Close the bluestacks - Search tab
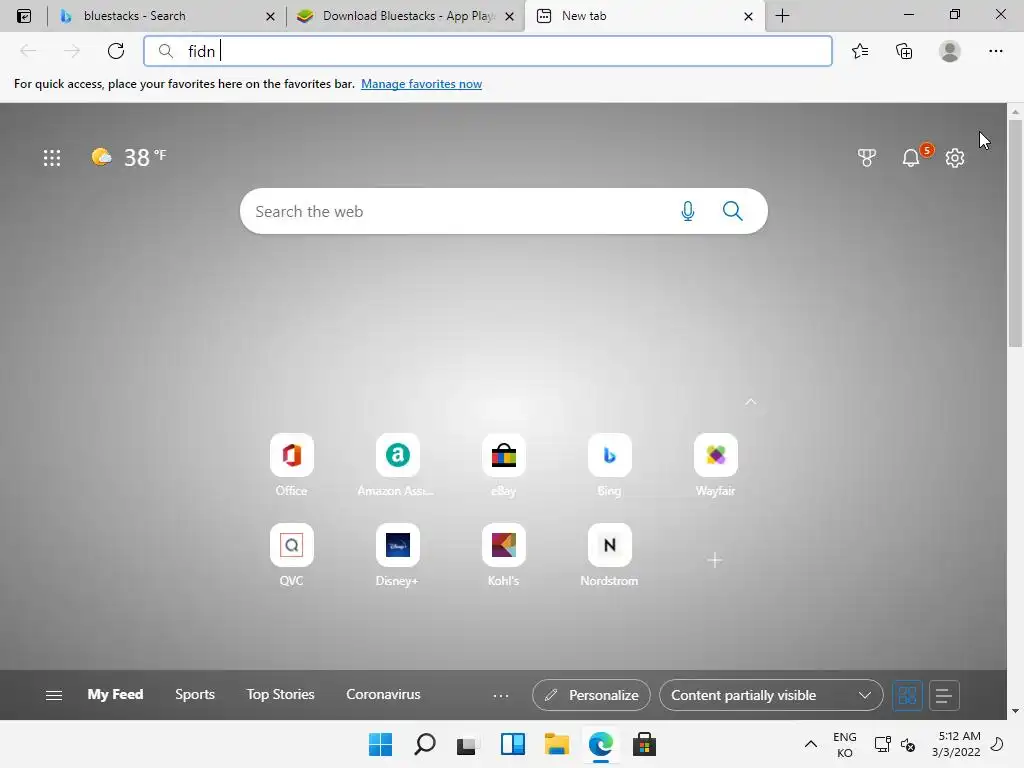The width and height of the screenshot is (1024, 768). click(270, 16)
